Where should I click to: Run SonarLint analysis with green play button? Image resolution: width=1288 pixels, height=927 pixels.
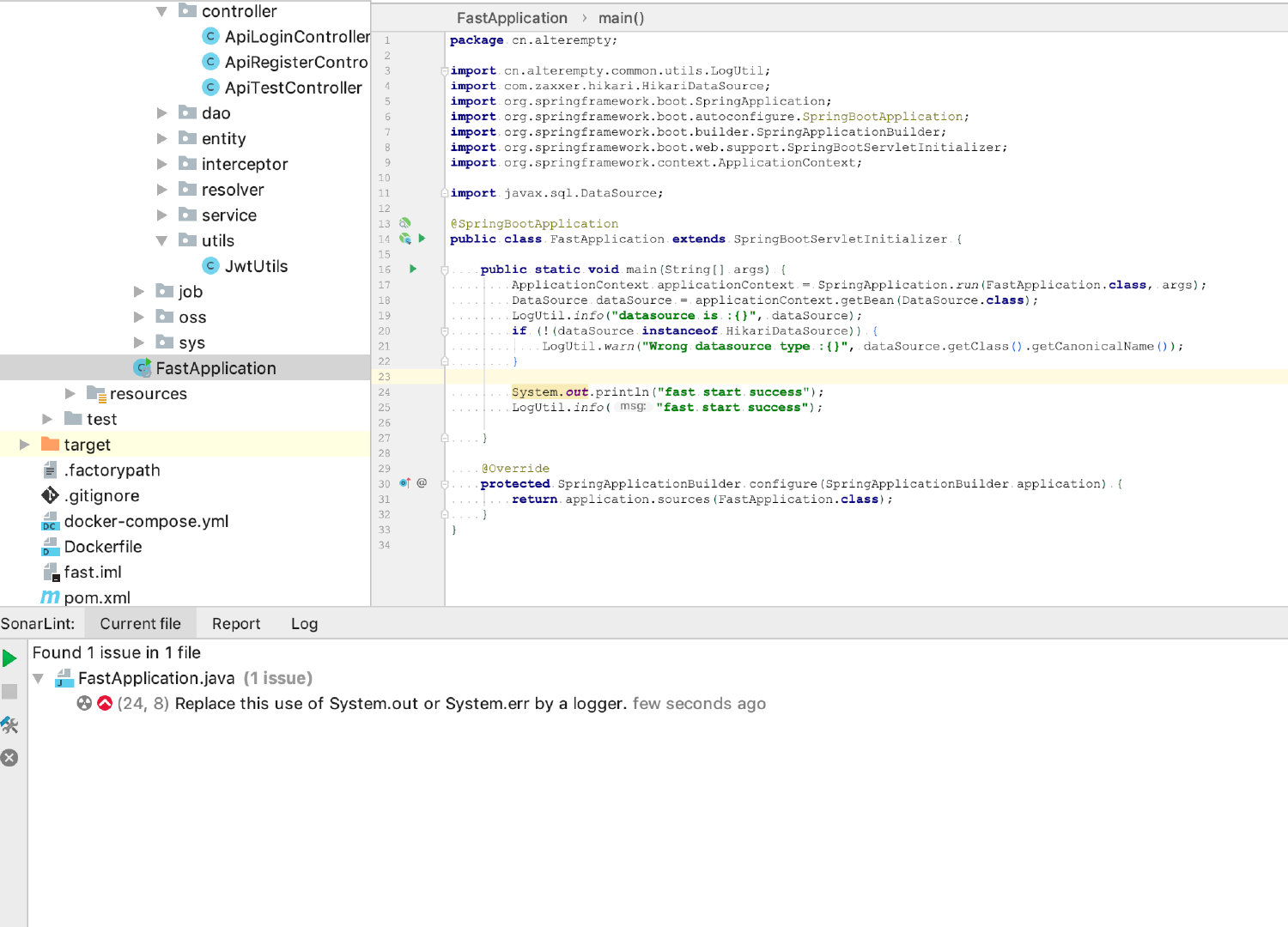(x=9, y=658)
